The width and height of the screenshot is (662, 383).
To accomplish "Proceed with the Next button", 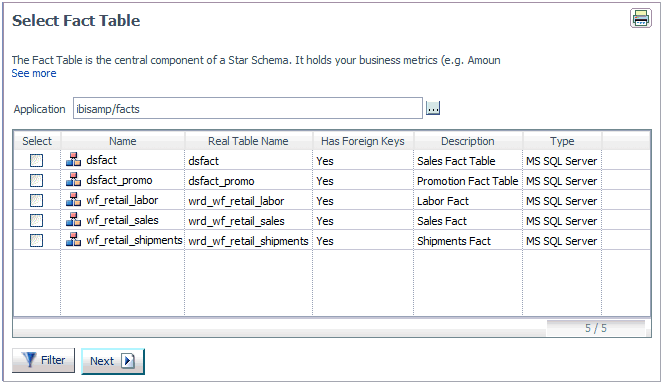I will pos(113,361).
